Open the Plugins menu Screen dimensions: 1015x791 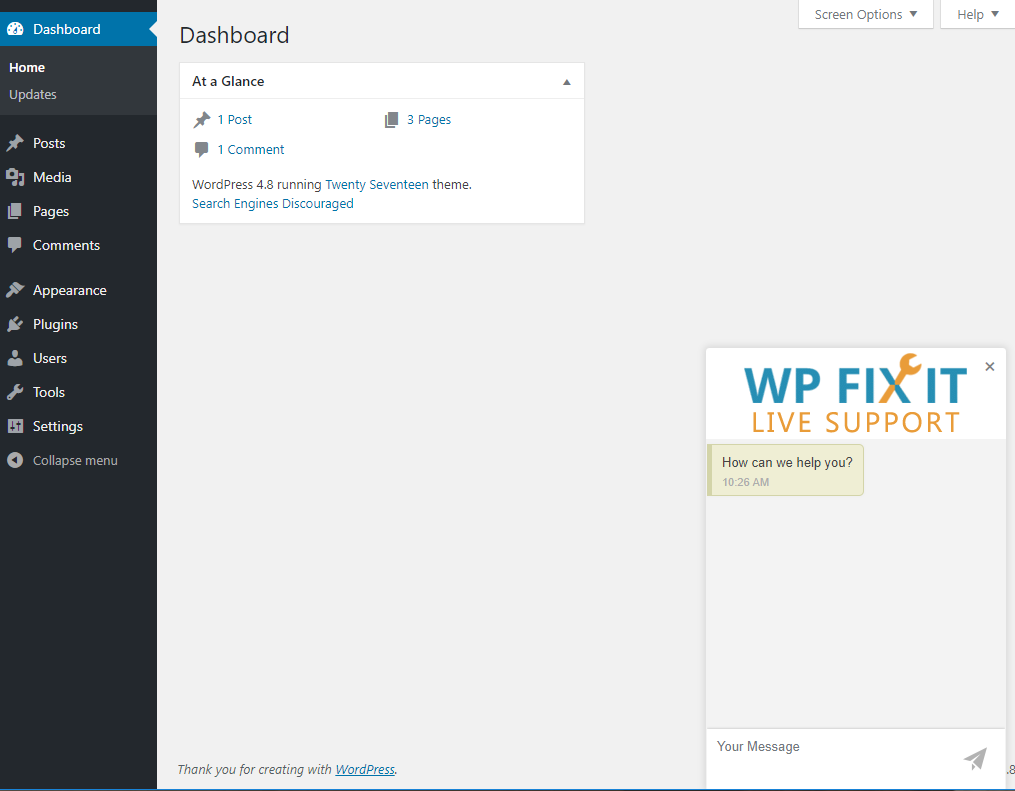[x=78, y=324]
